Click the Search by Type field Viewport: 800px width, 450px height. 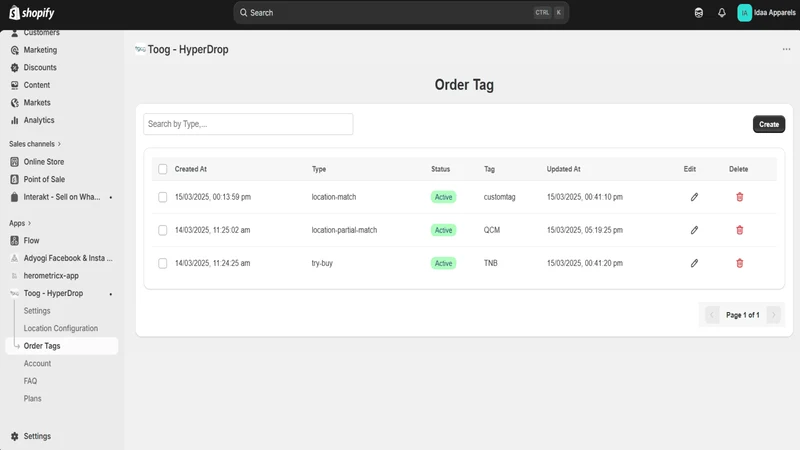coord(248,124)
